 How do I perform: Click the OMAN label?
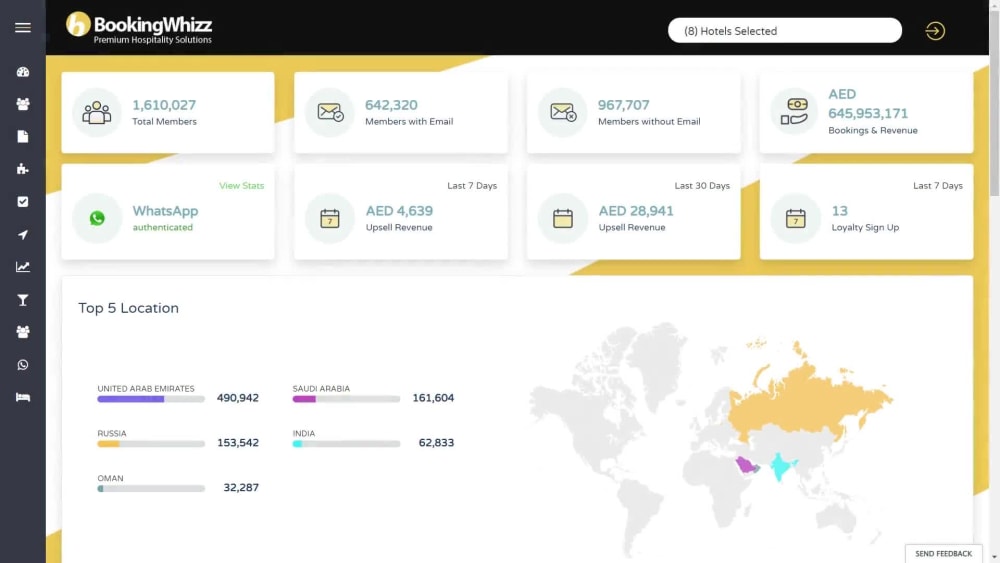coord(110,478)
